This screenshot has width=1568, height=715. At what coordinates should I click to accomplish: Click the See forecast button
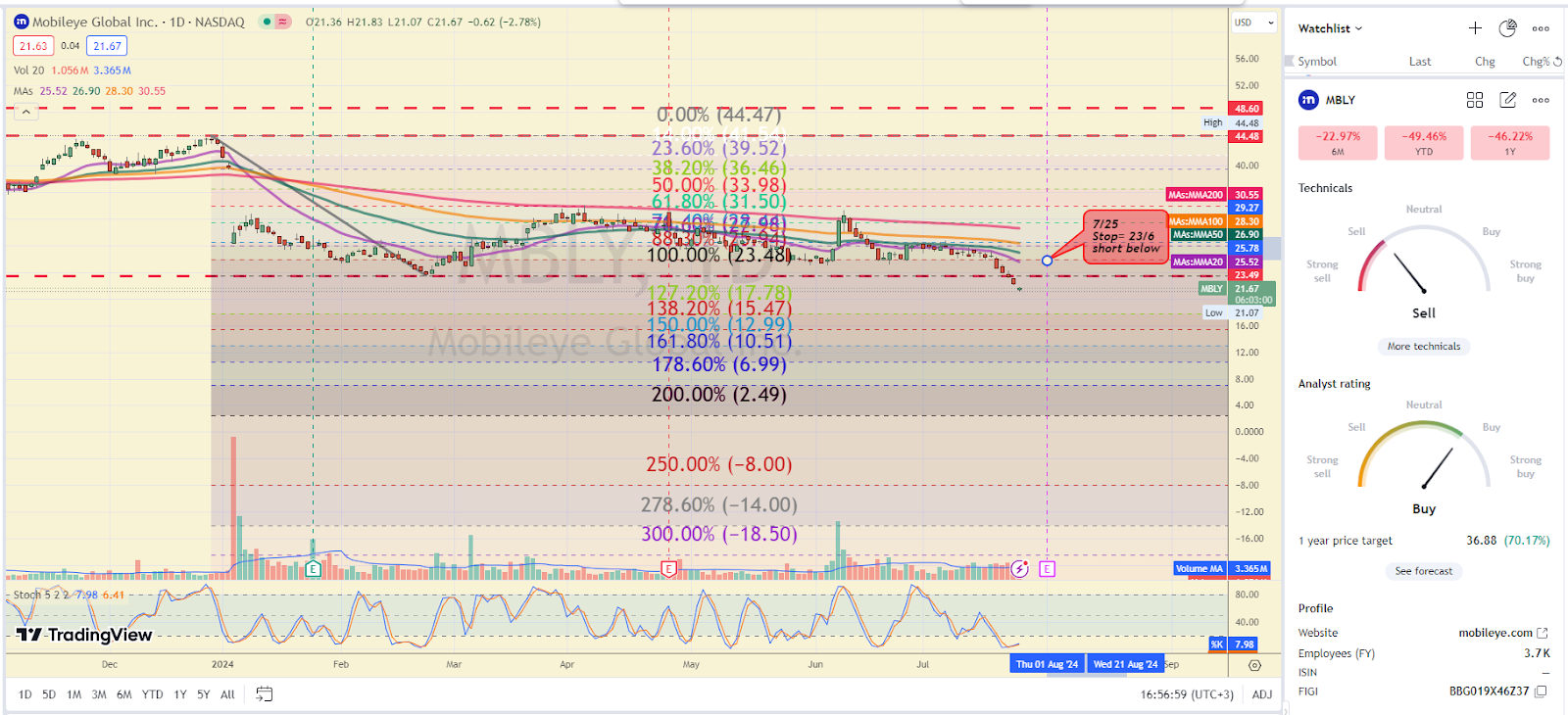click(x=1424, y=571)
